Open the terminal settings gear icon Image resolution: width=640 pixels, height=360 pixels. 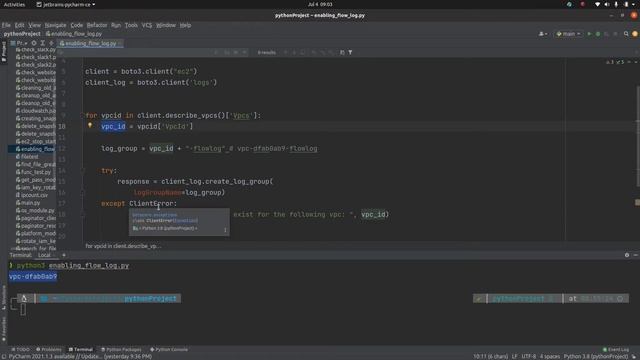[627, 255]
